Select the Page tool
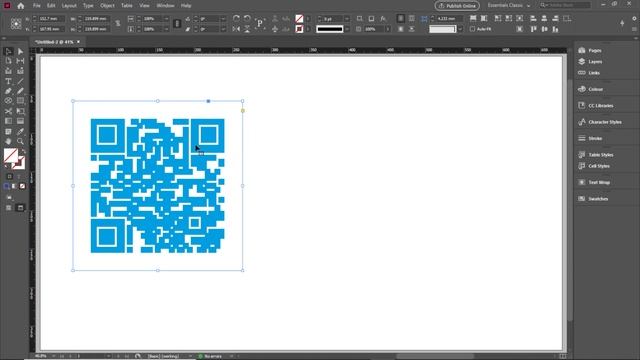This screenshot has height=360, width=640. (x=8, y=61)
